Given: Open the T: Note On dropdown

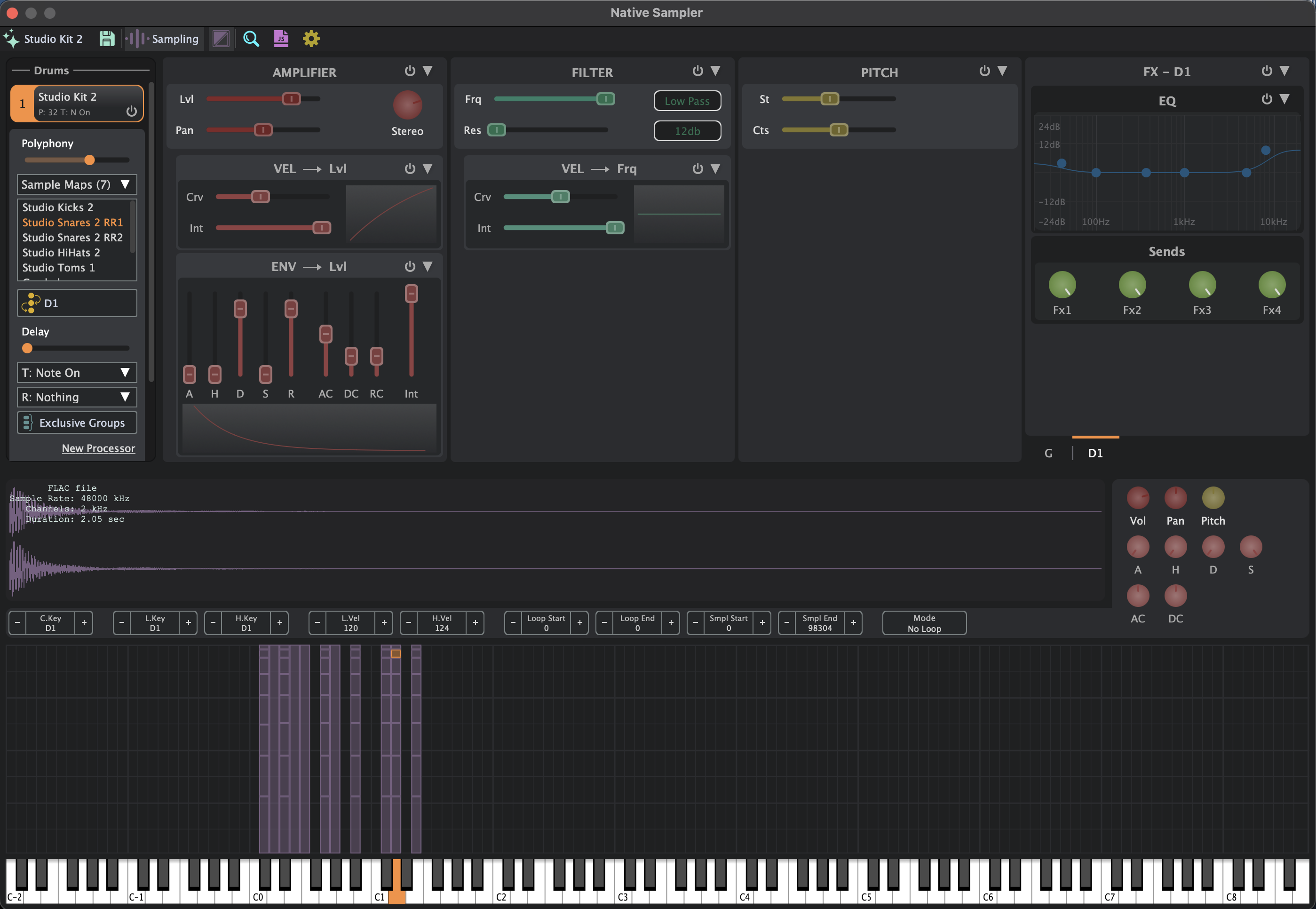Looking at the screenshot, I should pyautogui.click(x=77, y=373).
